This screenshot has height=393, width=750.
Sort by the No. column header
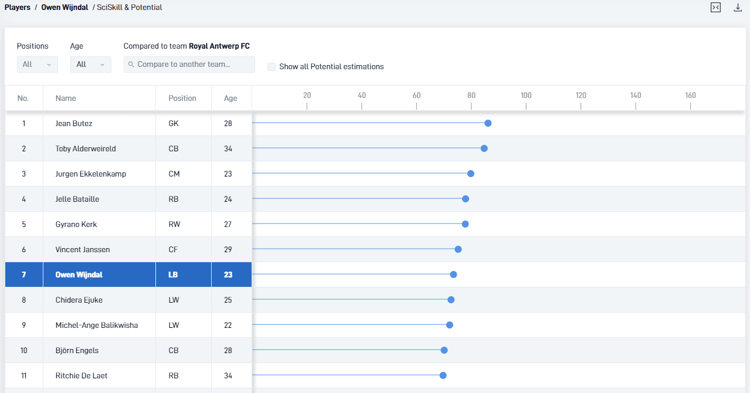[x=23, y=98]
